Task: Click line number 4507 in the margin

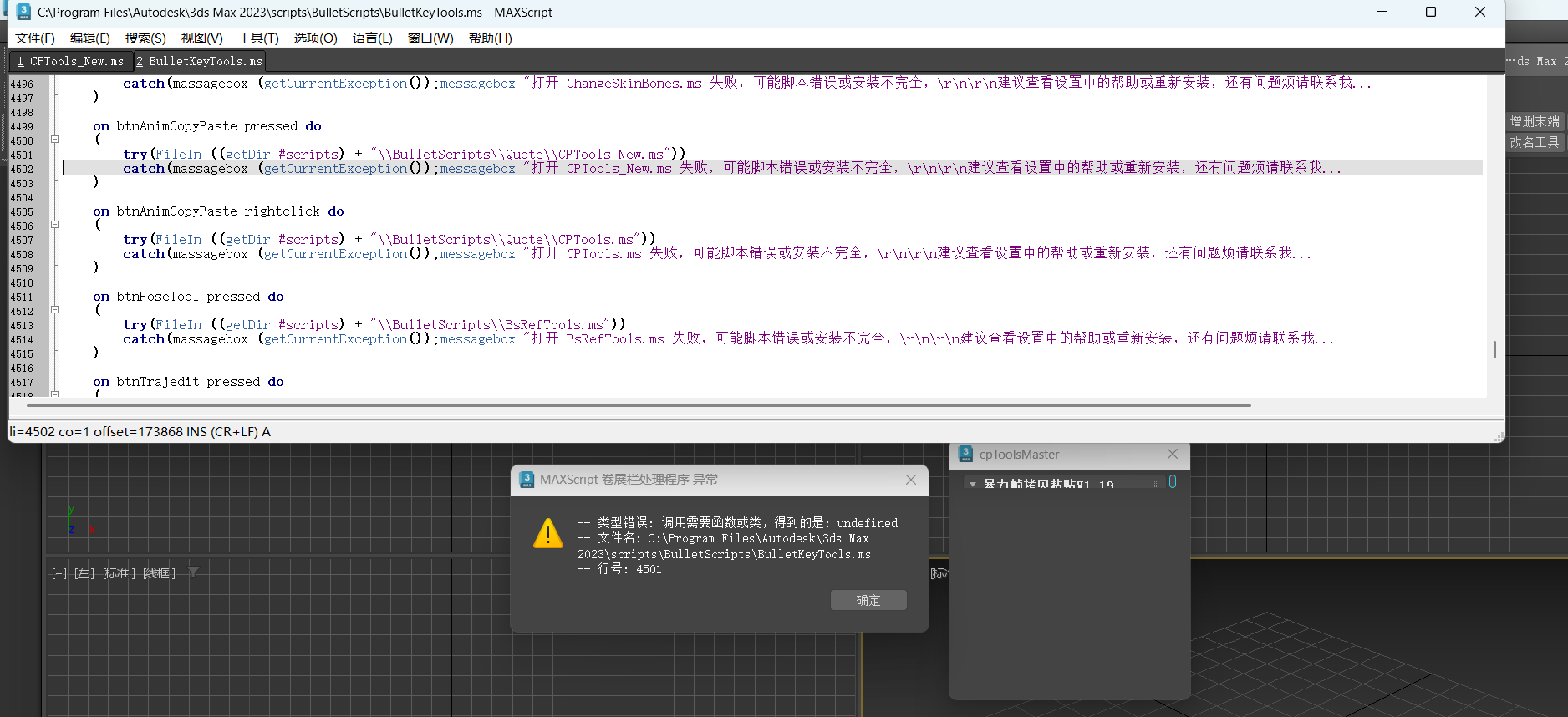Action: tap(22, 240)
